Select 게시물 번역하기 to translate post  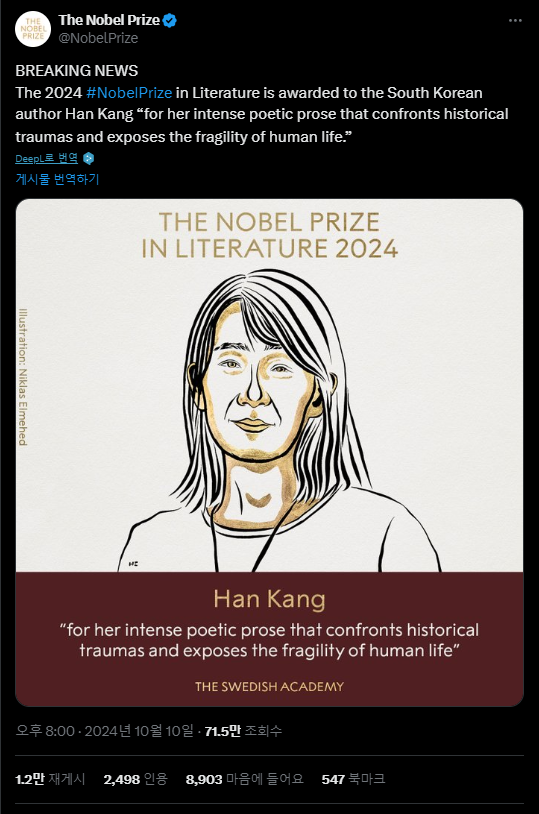point(57,179)
